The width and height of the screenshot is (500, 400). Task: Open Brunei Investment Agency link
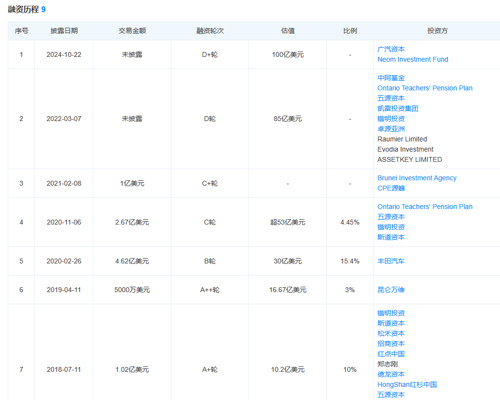coord(417,178)
